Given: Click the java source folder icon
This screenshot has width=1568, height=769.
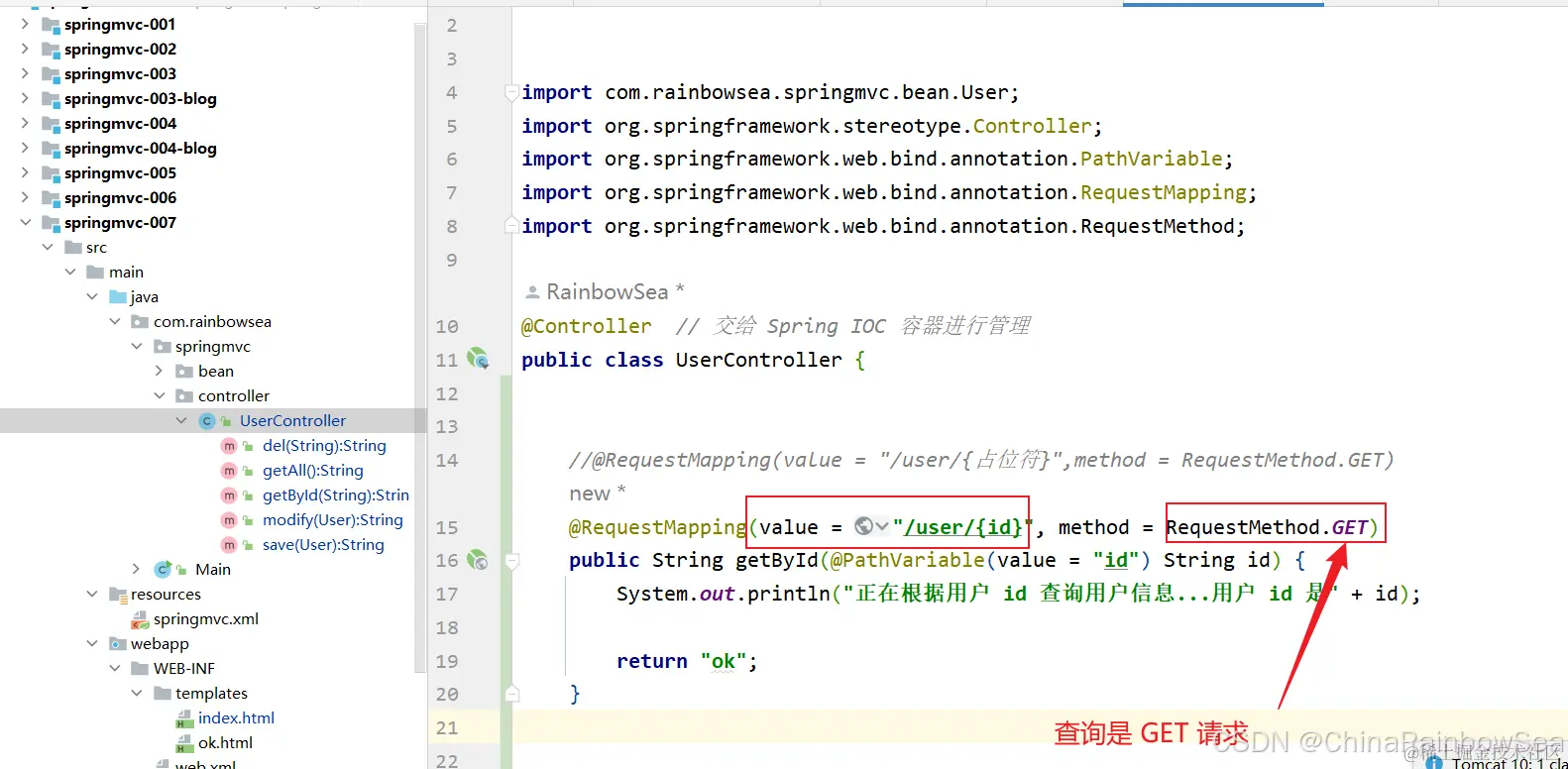Looking at the screenshot, I should (118, 297).
